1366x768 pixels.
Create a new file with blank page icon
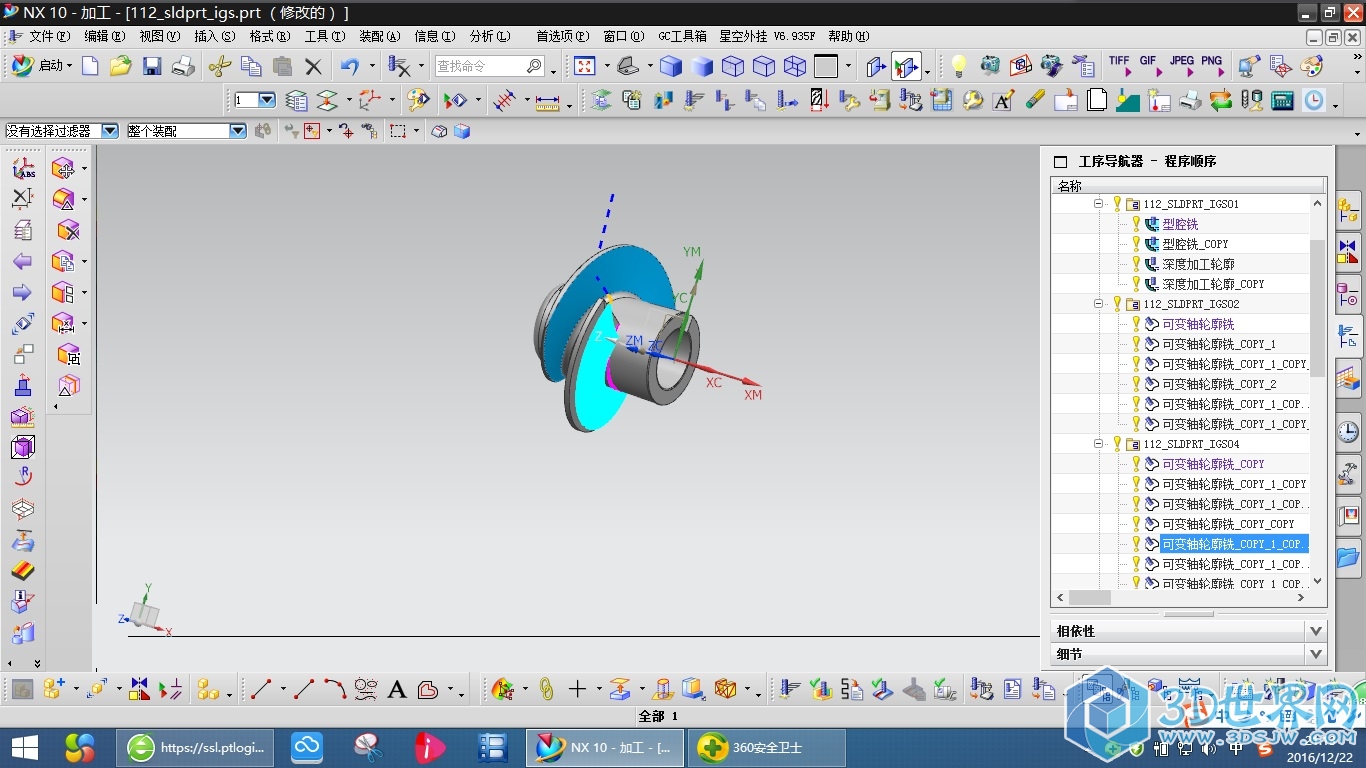pos(90,66)
